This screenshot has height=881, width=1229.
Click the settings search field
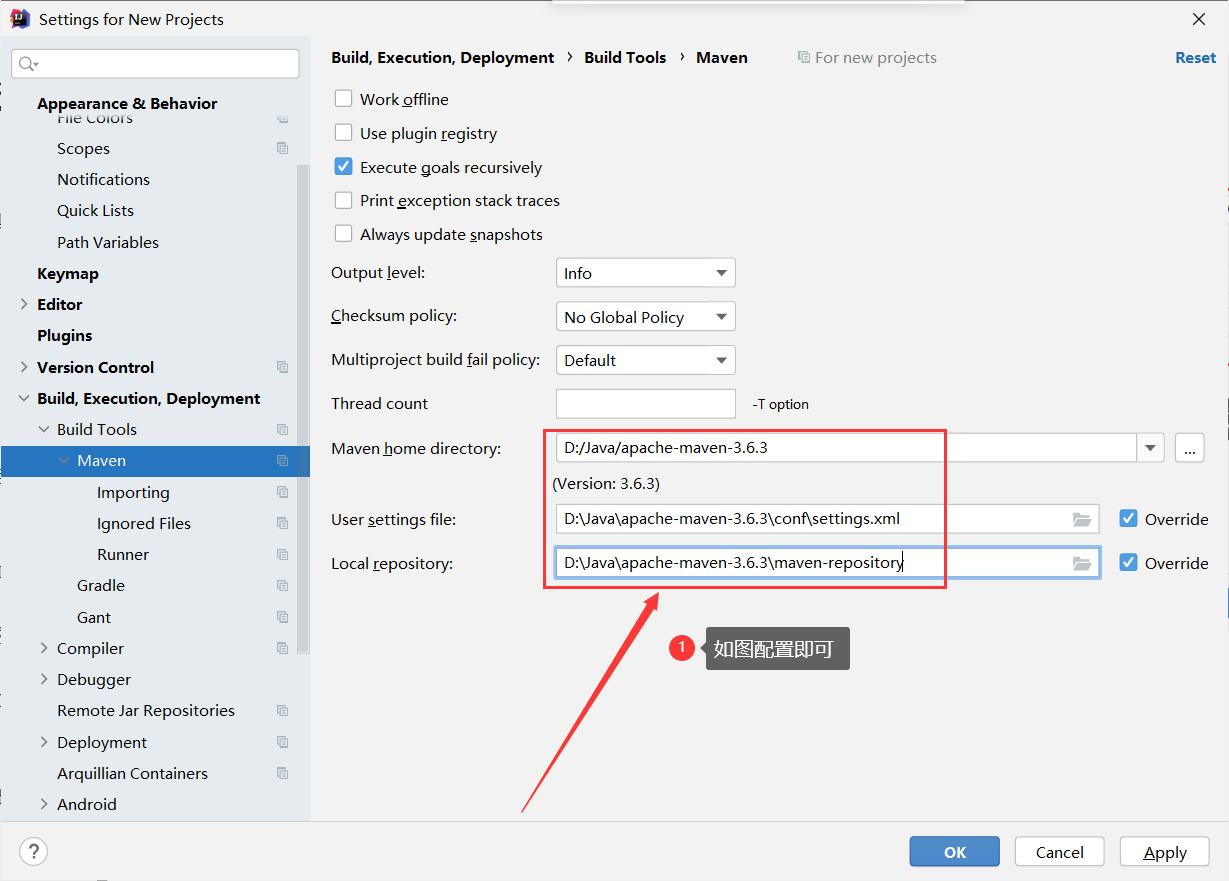(155, 64)
